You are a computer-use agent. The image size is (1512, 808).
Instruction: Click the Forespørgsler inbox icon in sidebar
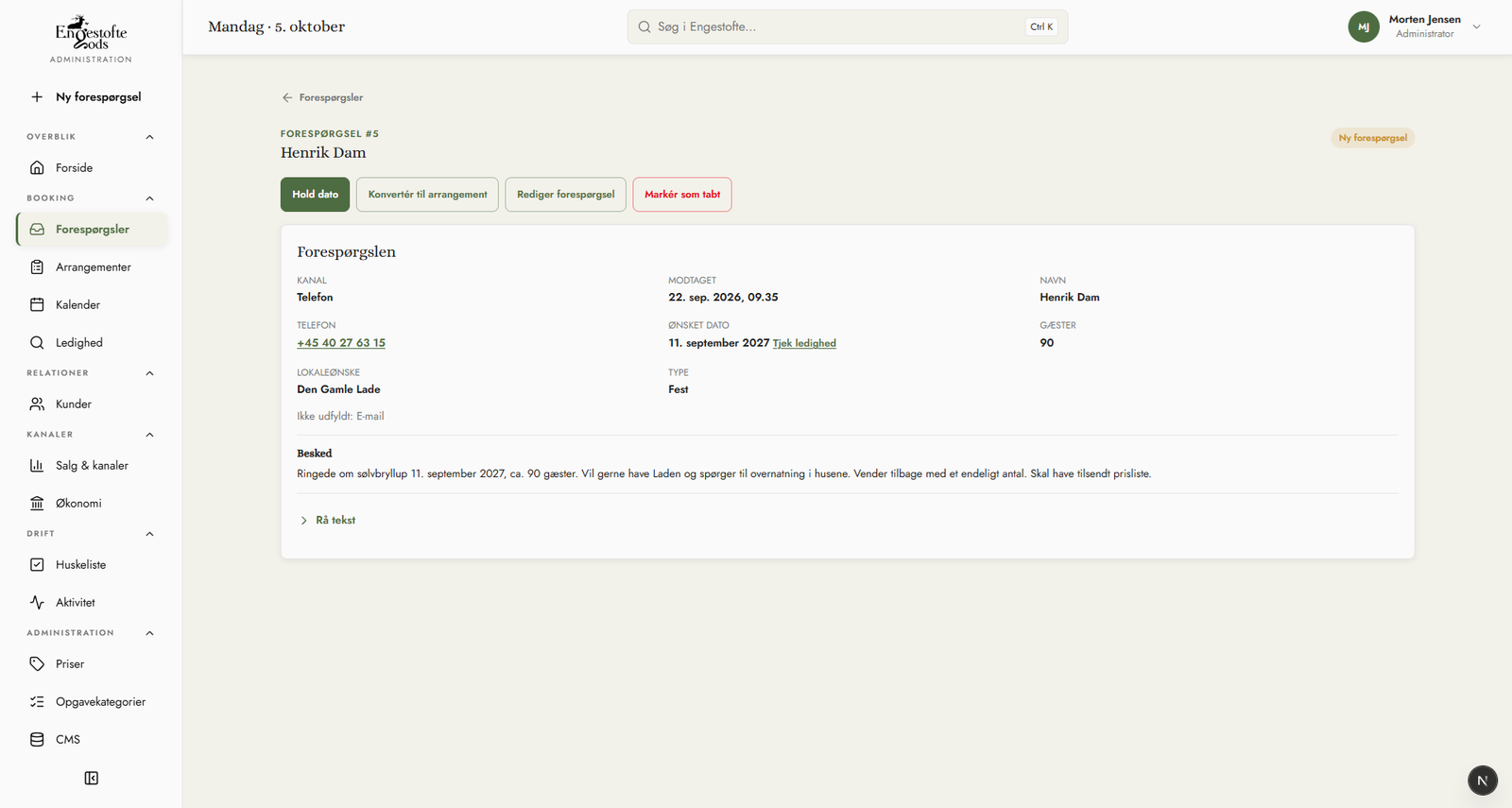37,229
